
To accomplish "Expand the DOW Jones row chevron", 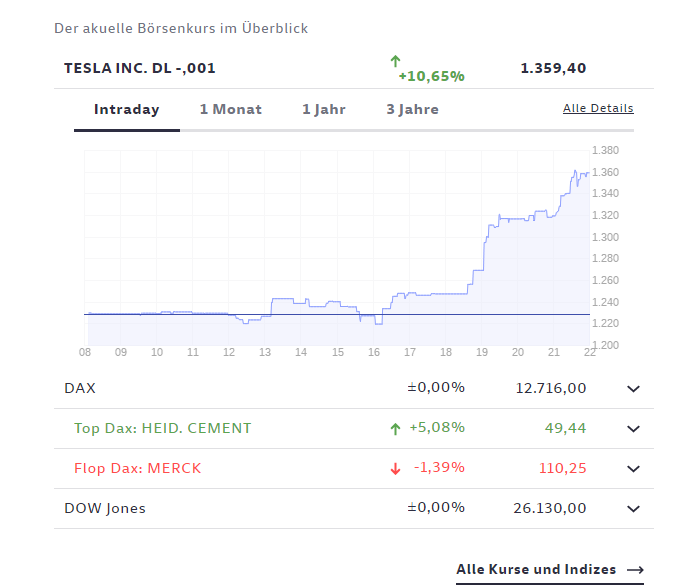I will [633, 509].
